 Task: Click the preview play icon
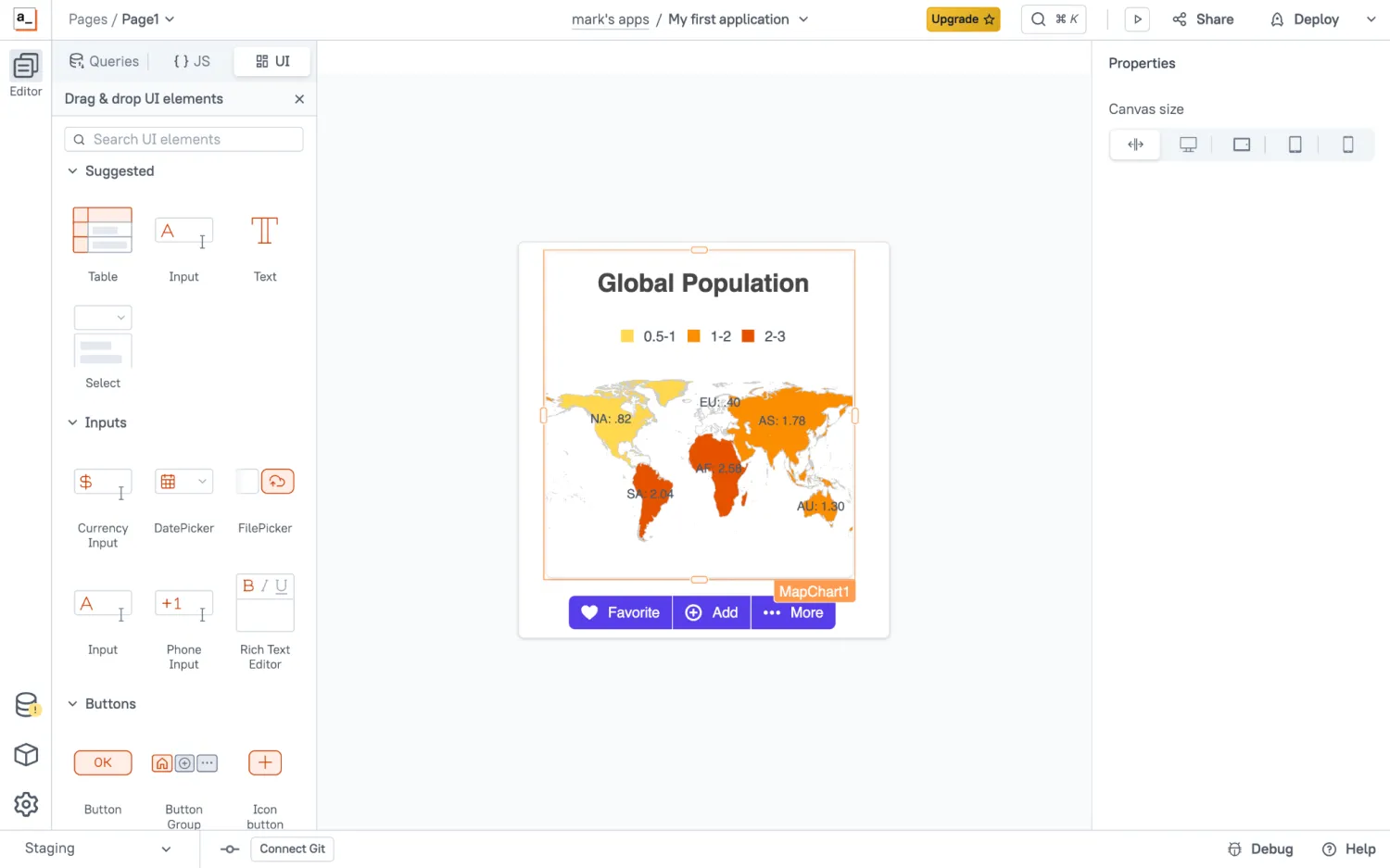1137,19
